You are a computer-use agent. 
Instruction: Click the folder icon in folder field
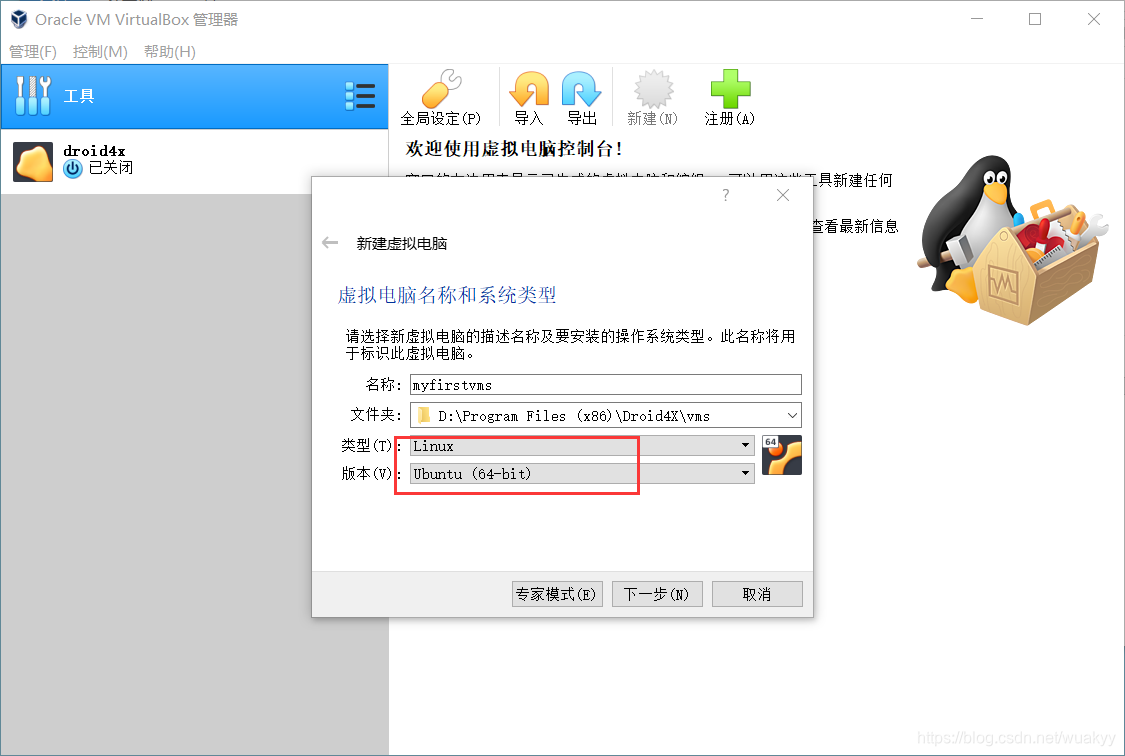click(x=424, y=415)
